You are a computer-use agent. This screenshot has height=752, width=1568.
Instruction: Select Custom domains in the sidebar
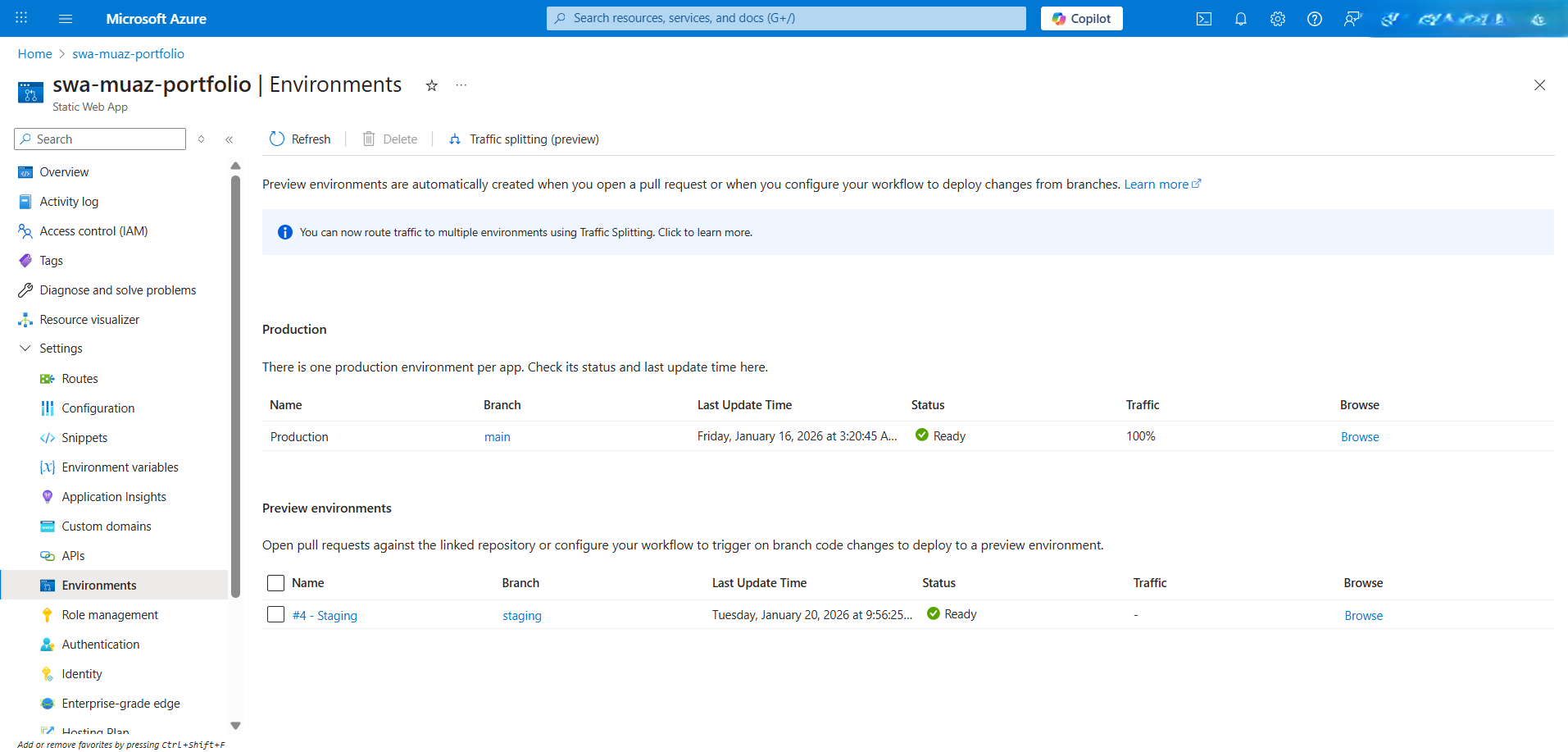pyautogui.click(x=106, y=526)
